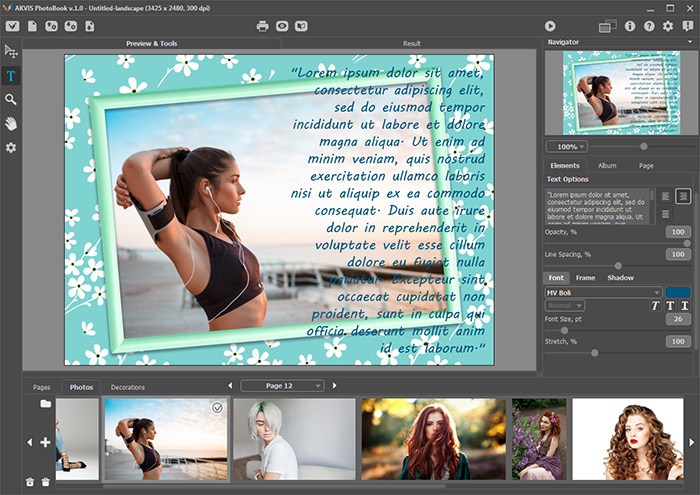
Task: Toggle italic text style
Action: 655,306
